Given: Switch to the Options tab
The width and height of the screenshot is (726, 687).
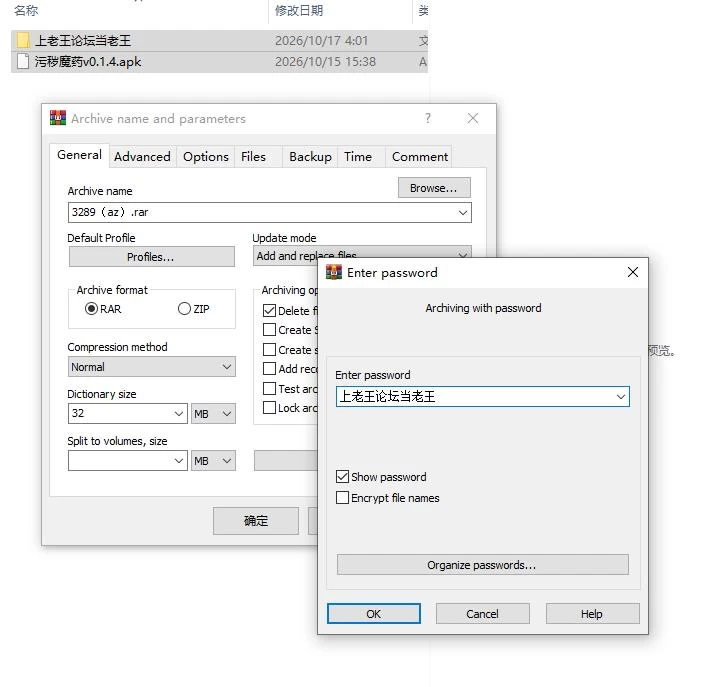Looking at the screenshot, I should pos(206,157).
